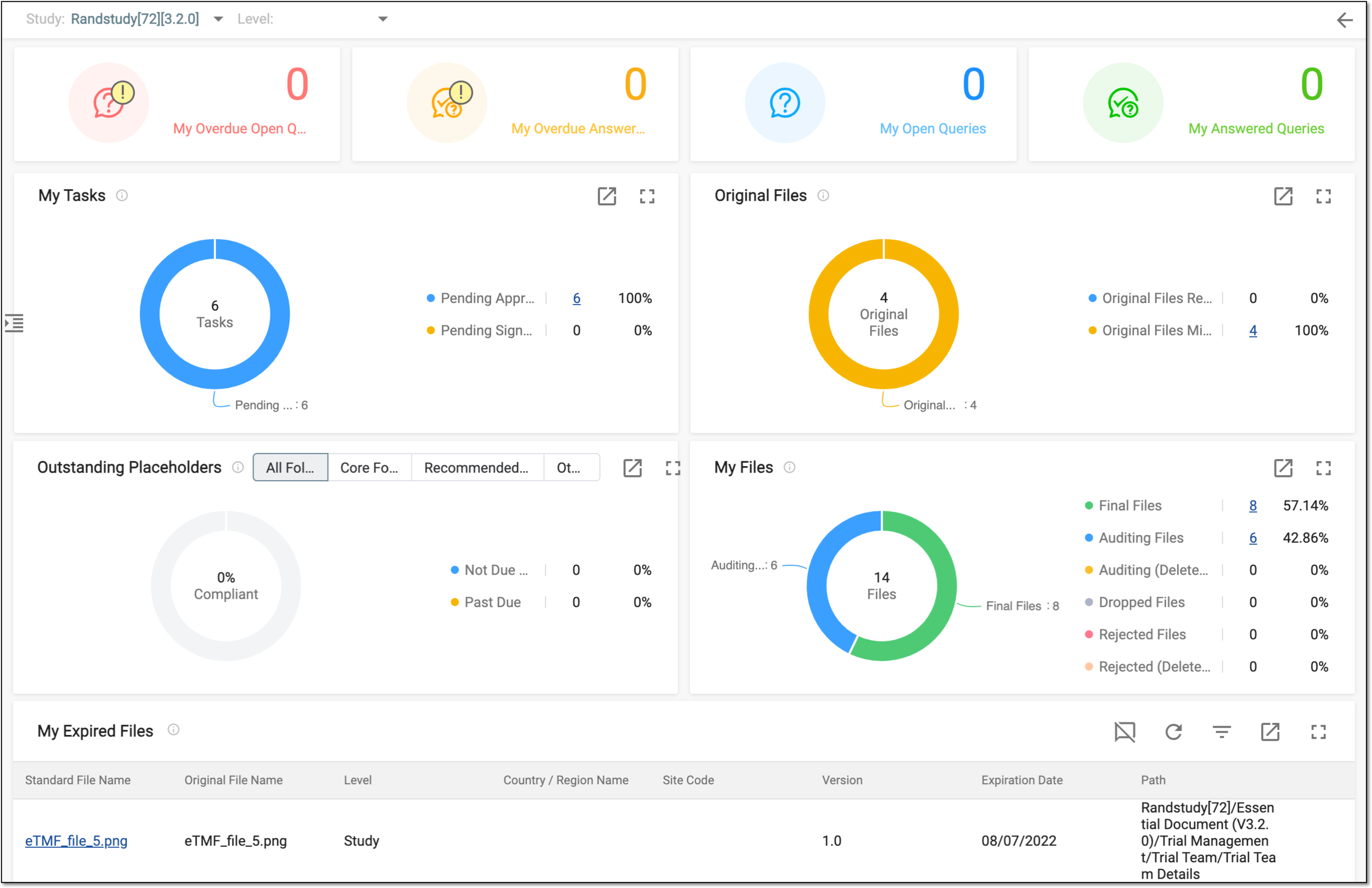Show info for My Files
Image resolution: width=1372 pixels, height=888 pixels.
(790, 467)
